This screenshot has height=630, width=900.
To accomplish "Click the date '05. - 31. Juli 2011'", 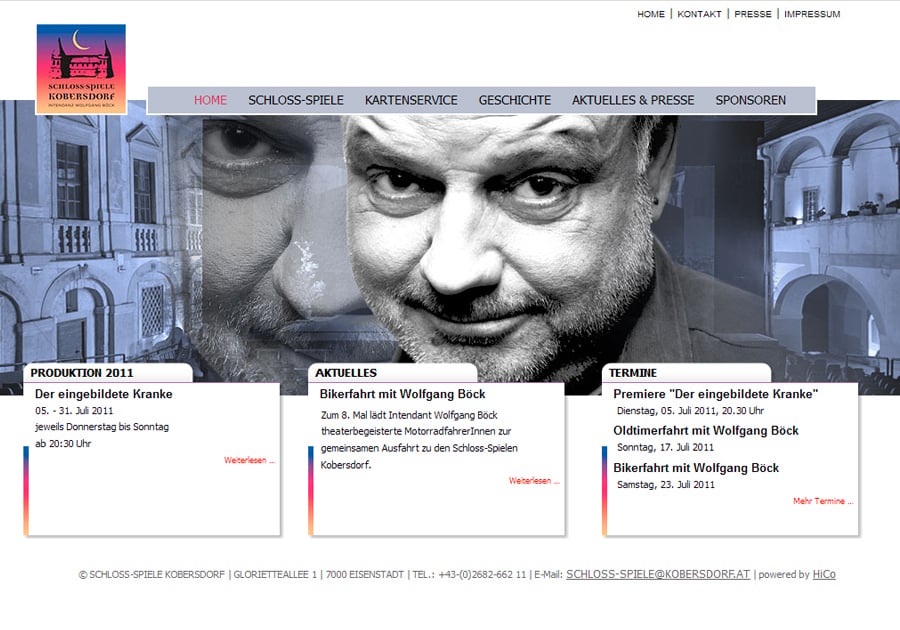I will click(x=74, y=411).
